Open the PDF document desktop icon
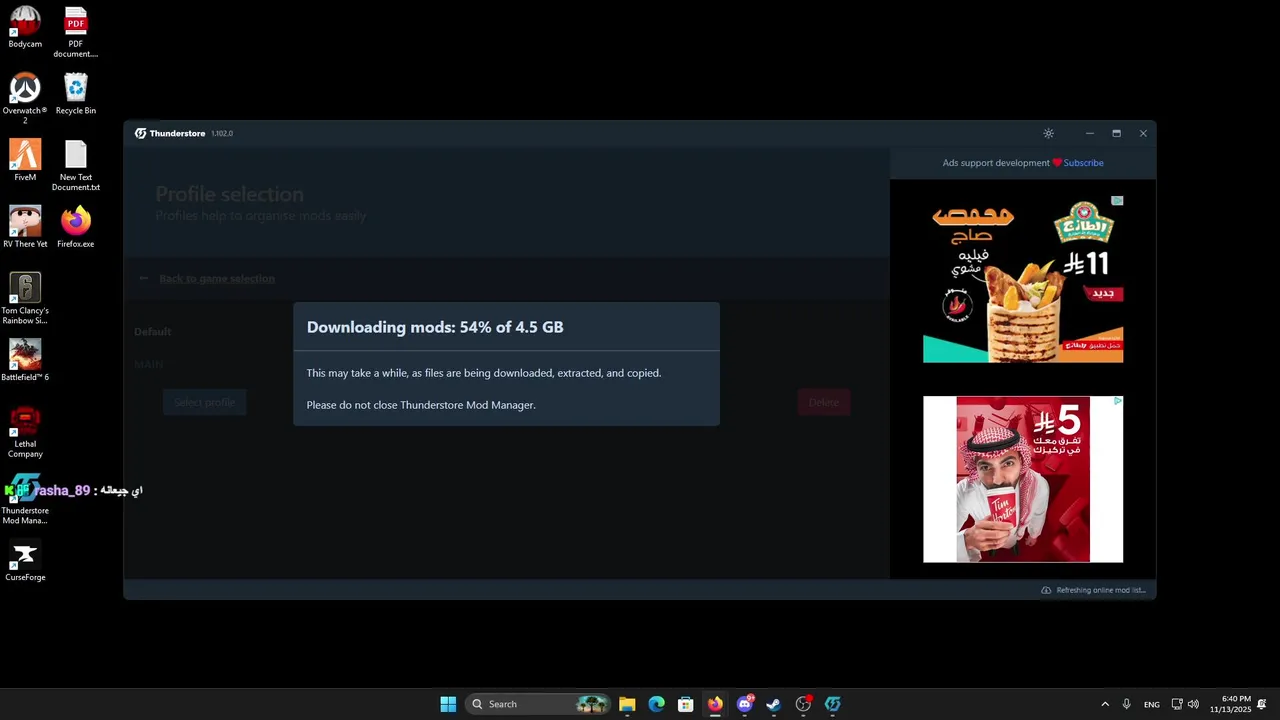Image resolution: width=1280 pixels, height=720 pixels. [x=75, y=32]
